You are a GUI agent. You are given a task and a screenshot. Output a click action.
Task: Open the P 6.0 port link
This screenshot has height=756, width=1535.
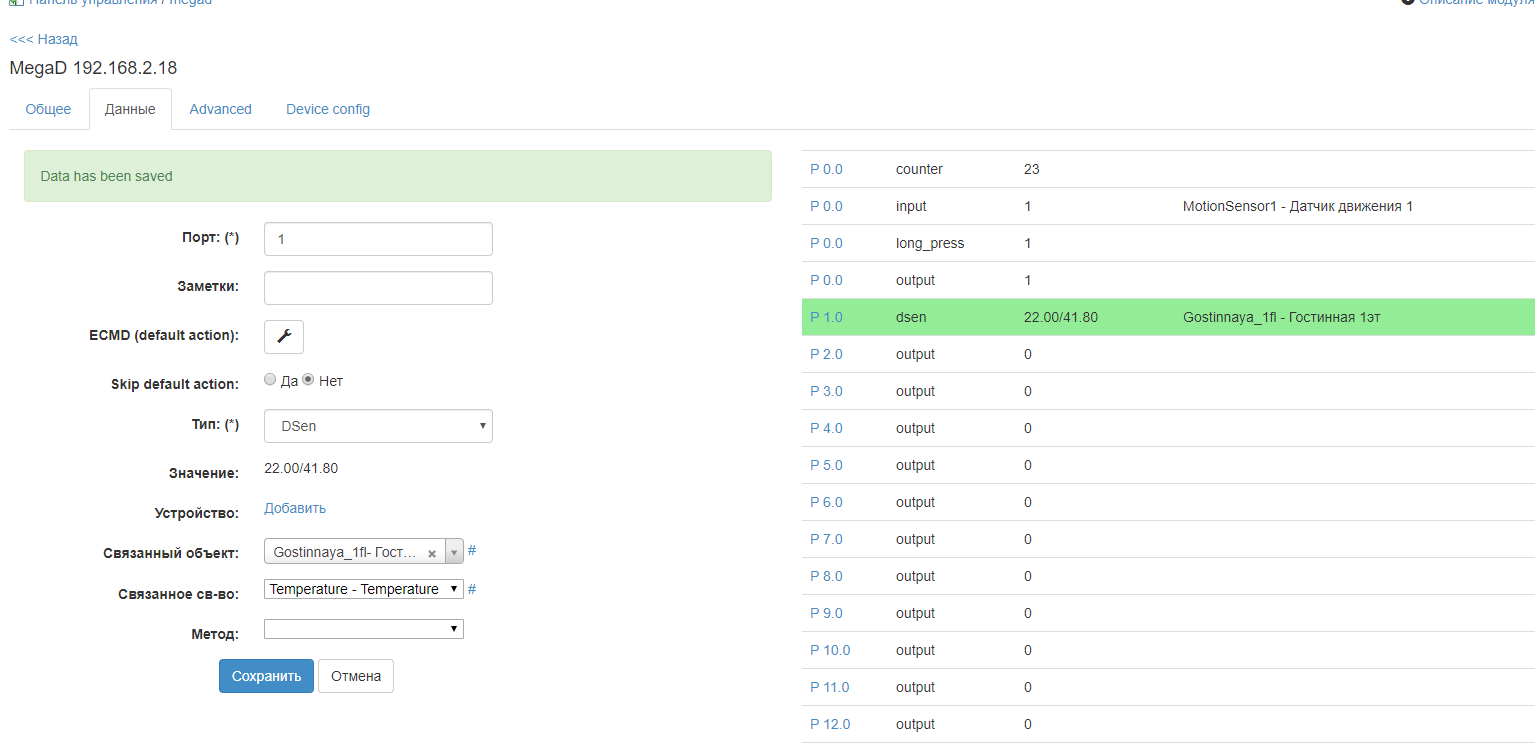(x=826, y=502)
